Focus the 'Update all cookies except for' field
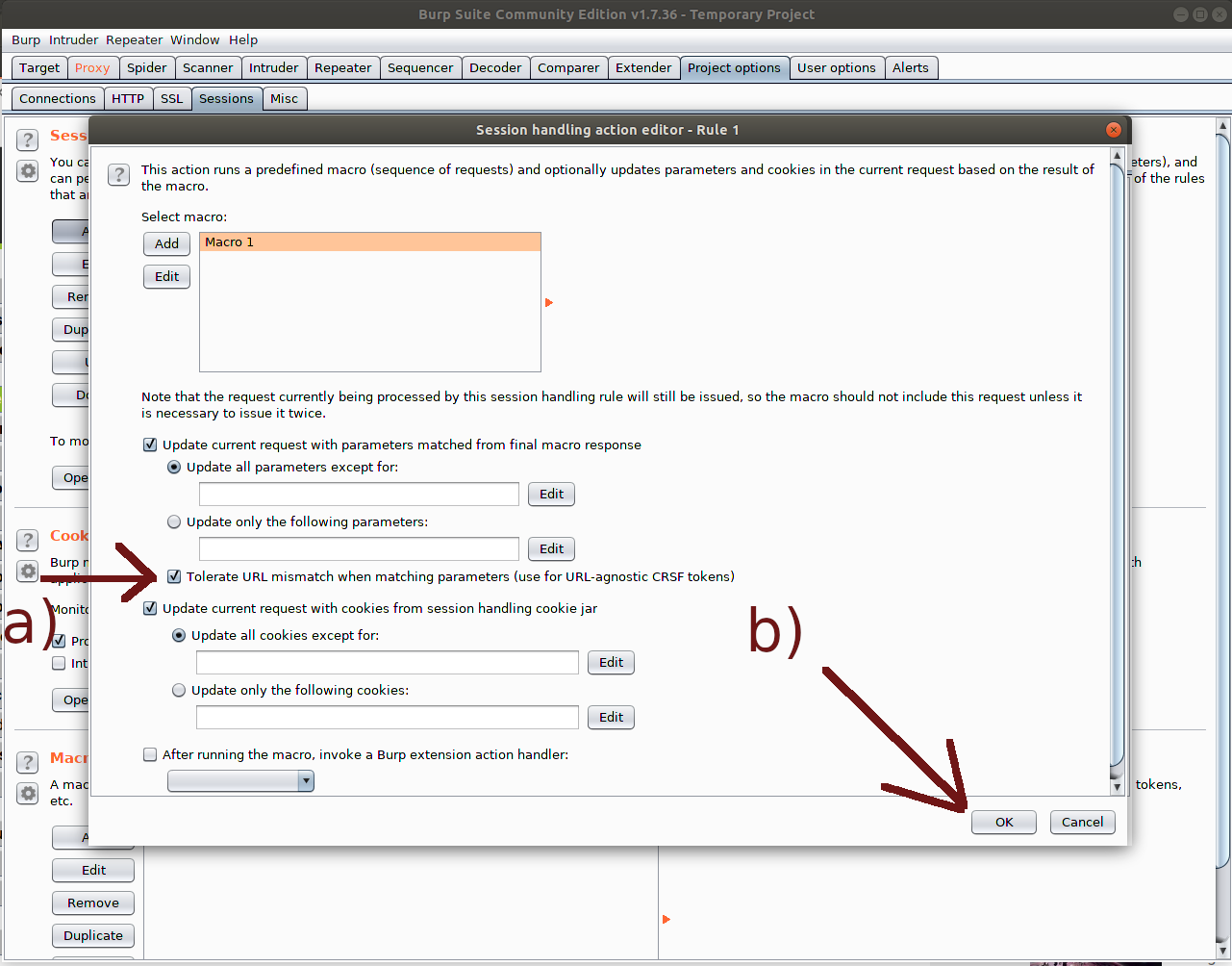The height and width of the screenshot is (966, 1232). coord(388,662)
